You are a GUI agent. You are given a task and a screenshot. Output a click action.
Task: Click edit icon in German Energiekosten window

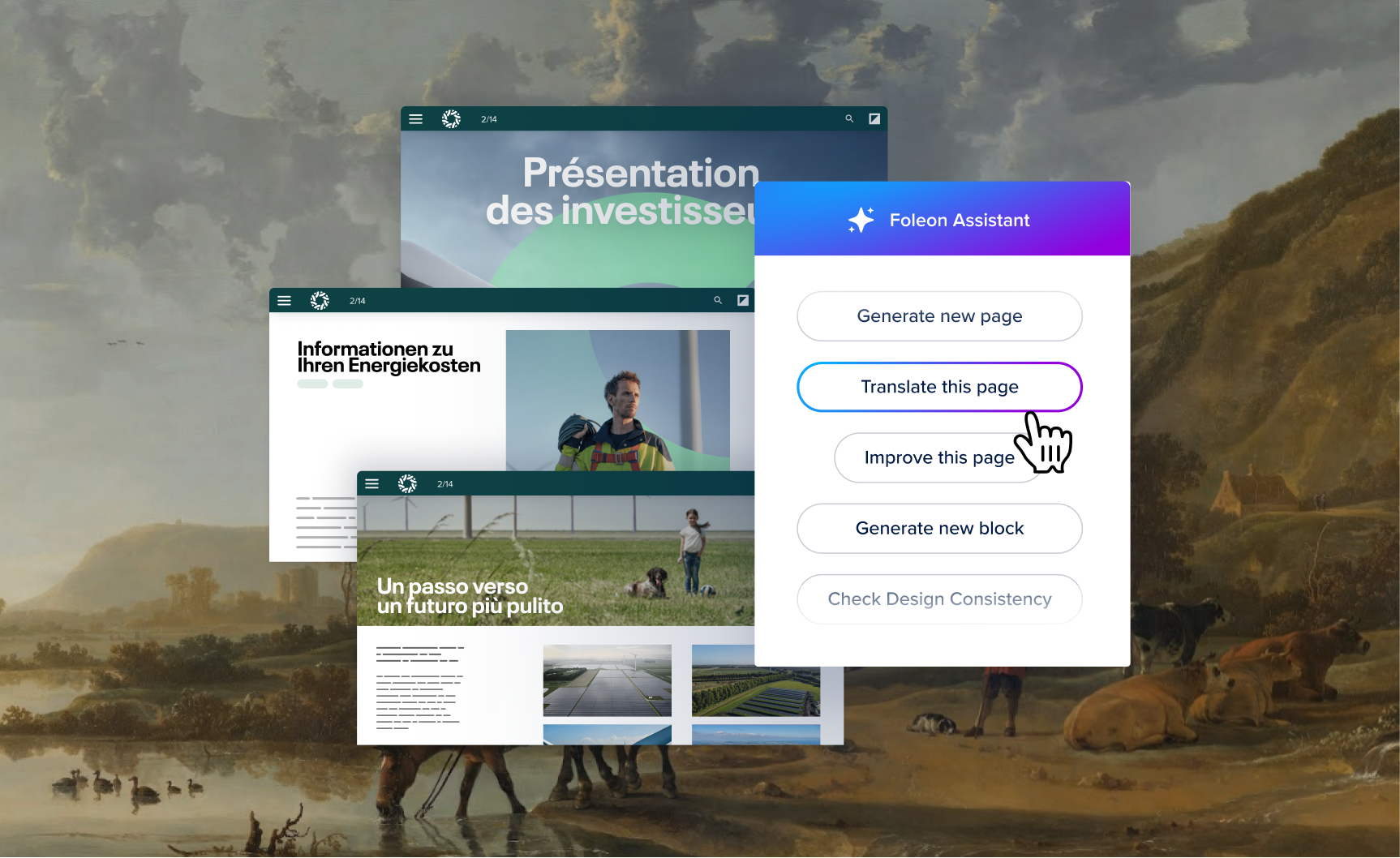pyautogui.click(x=743, y=300)
